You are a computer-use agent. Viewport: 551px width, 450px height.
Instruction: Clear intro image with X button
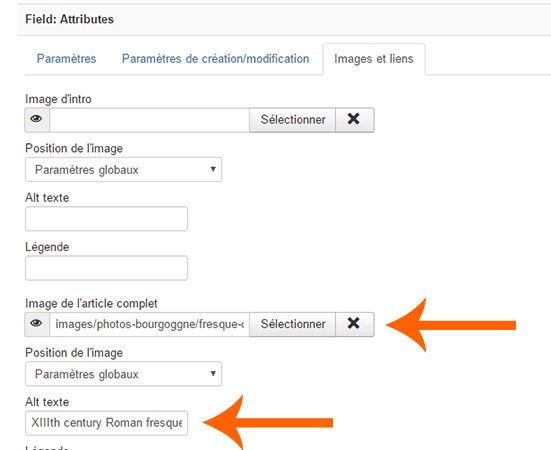click(354, 120)
